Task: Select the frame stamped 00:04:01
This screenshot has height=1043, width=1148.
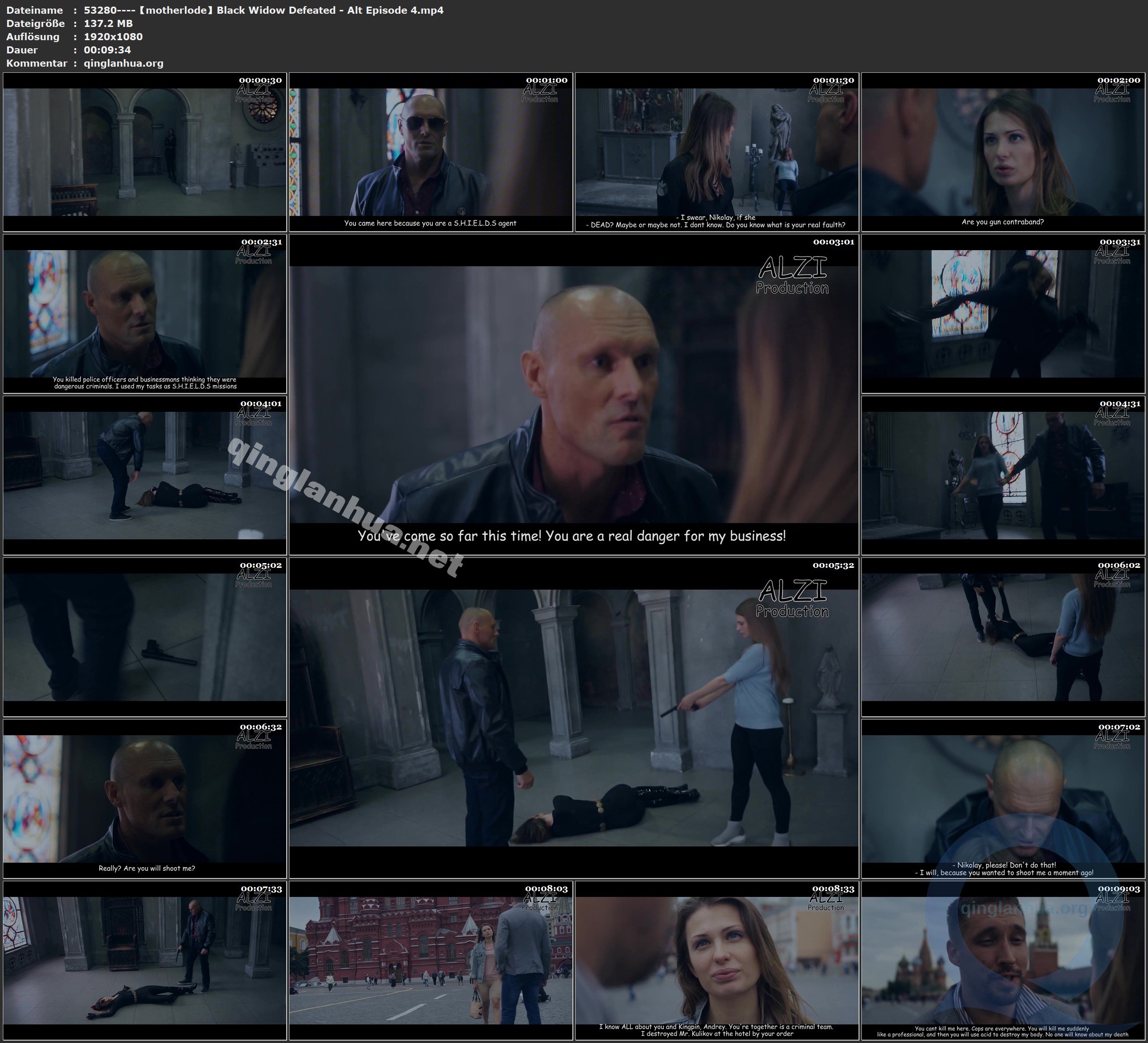Action: coord(145,475)
